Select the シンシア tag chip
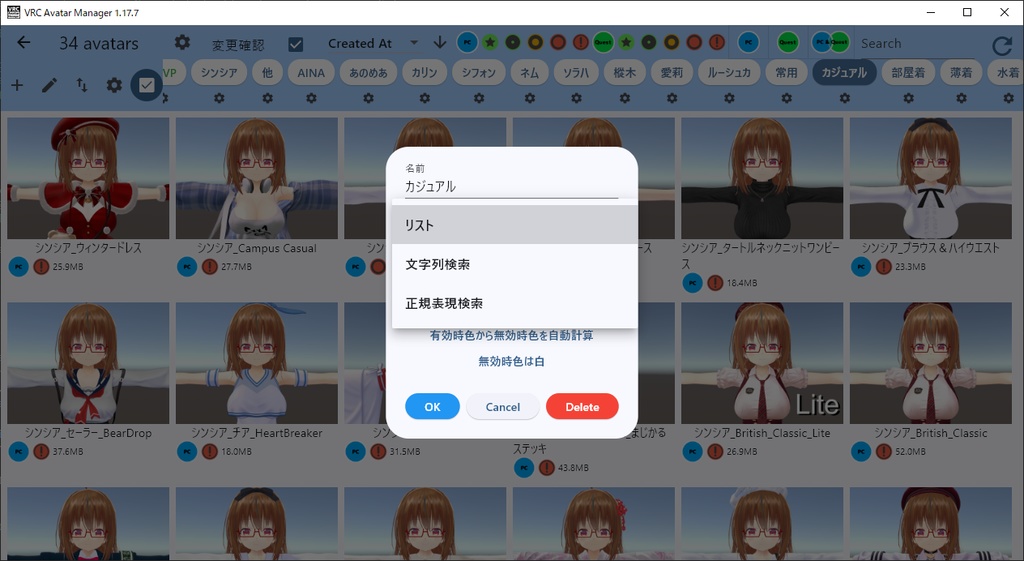 219,72
